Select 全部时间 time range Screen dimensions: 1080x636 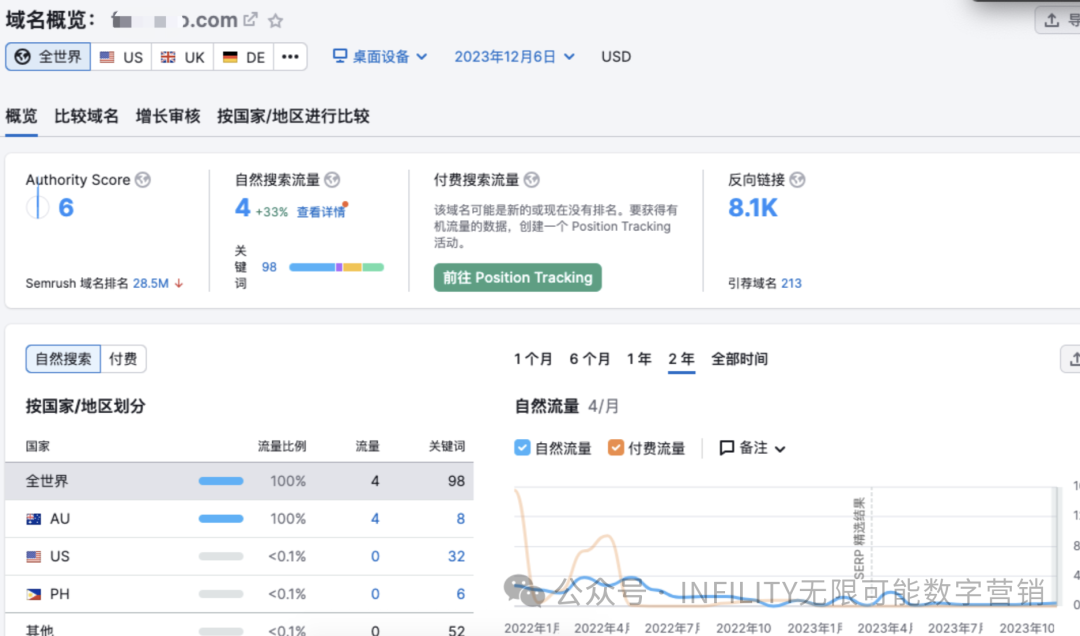(739, 359)
